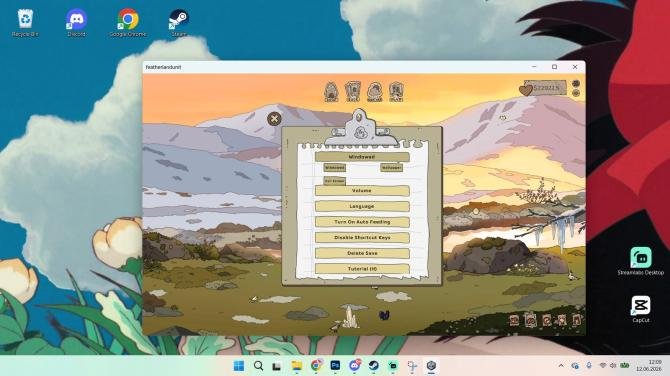This screenshot has height=376, width=670.
Task: Show hidden system tray icons chevron
Action: 561,366
